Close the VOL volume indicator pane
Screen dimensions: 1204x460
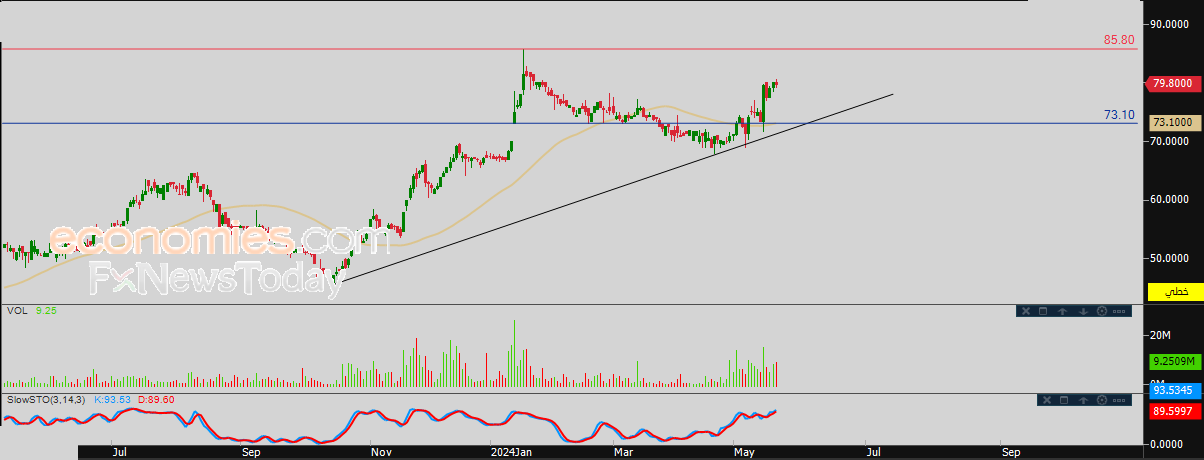click(x=1026, y=311)
